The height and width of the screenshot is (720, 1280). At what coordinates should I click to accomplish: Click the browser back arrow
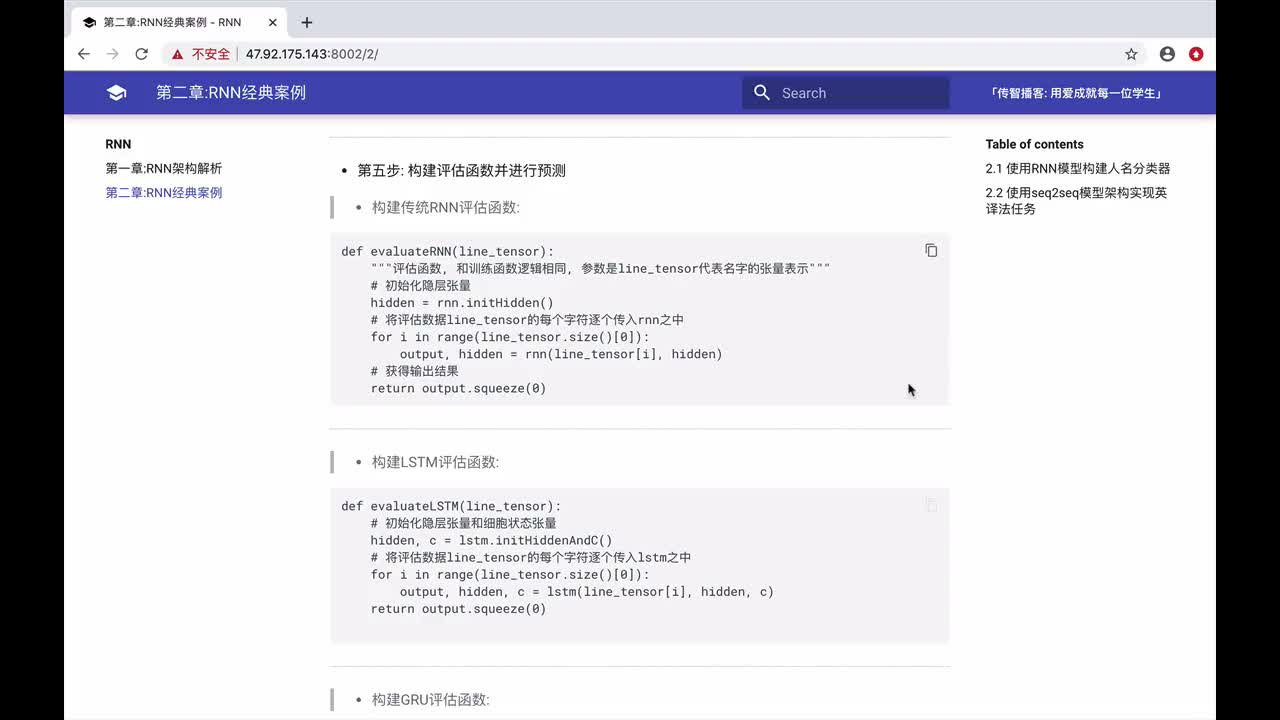(x=84, y=54)
